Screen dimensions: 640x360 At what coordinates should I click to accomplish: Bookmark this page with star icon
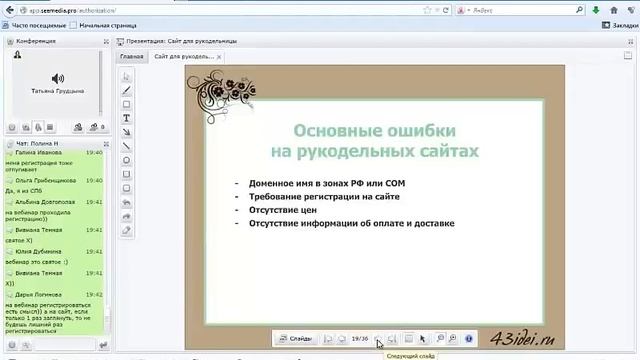(427, 10)
